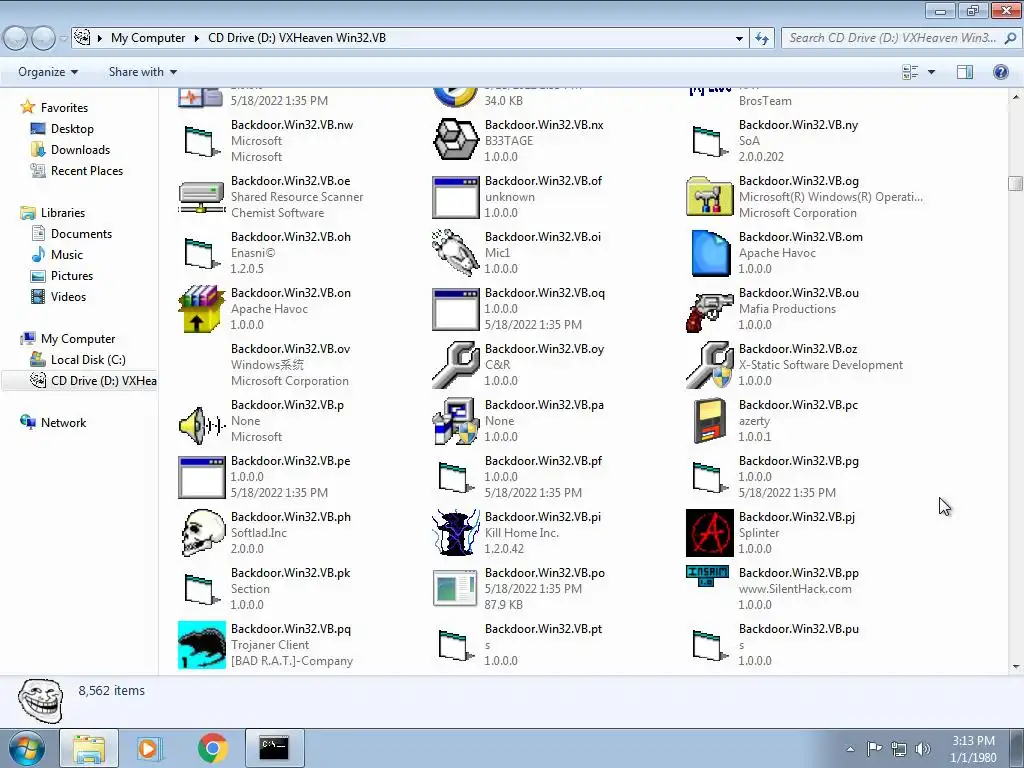Click CD Drive (D:) VXHeaven breadcrumb segment
The image size is (1024, 768).
(297, 38)
